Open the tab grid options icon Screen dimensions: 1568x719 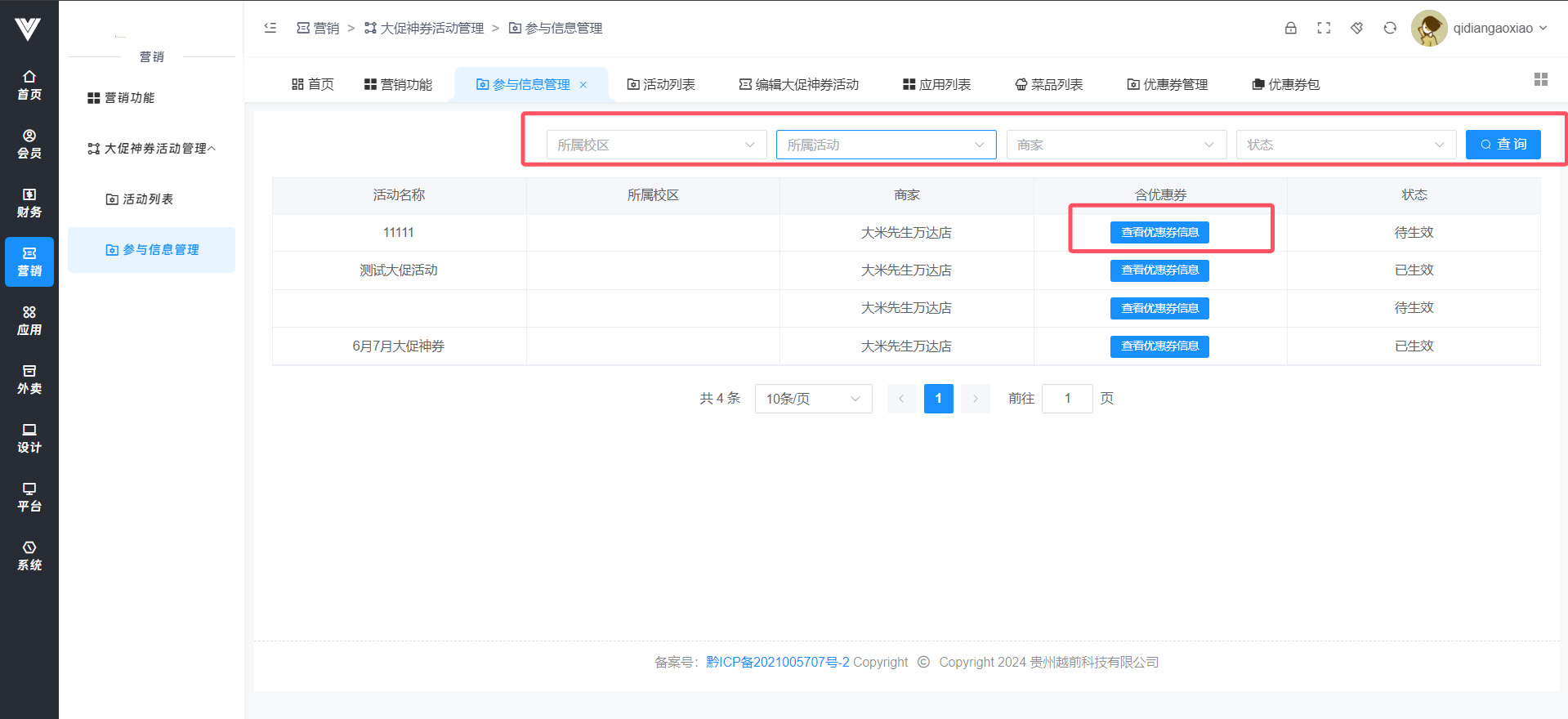point(1540,79)
